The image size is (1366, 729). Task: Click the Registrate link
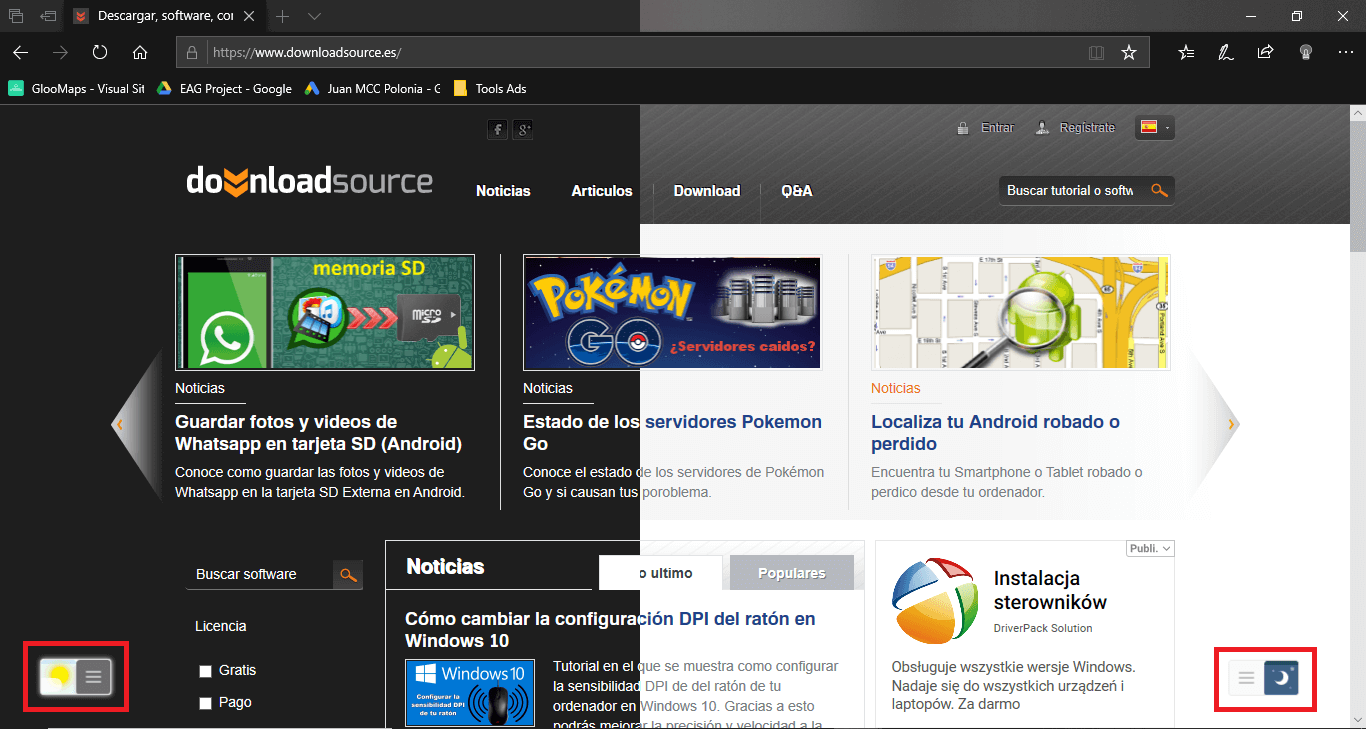coord(1087,128)
